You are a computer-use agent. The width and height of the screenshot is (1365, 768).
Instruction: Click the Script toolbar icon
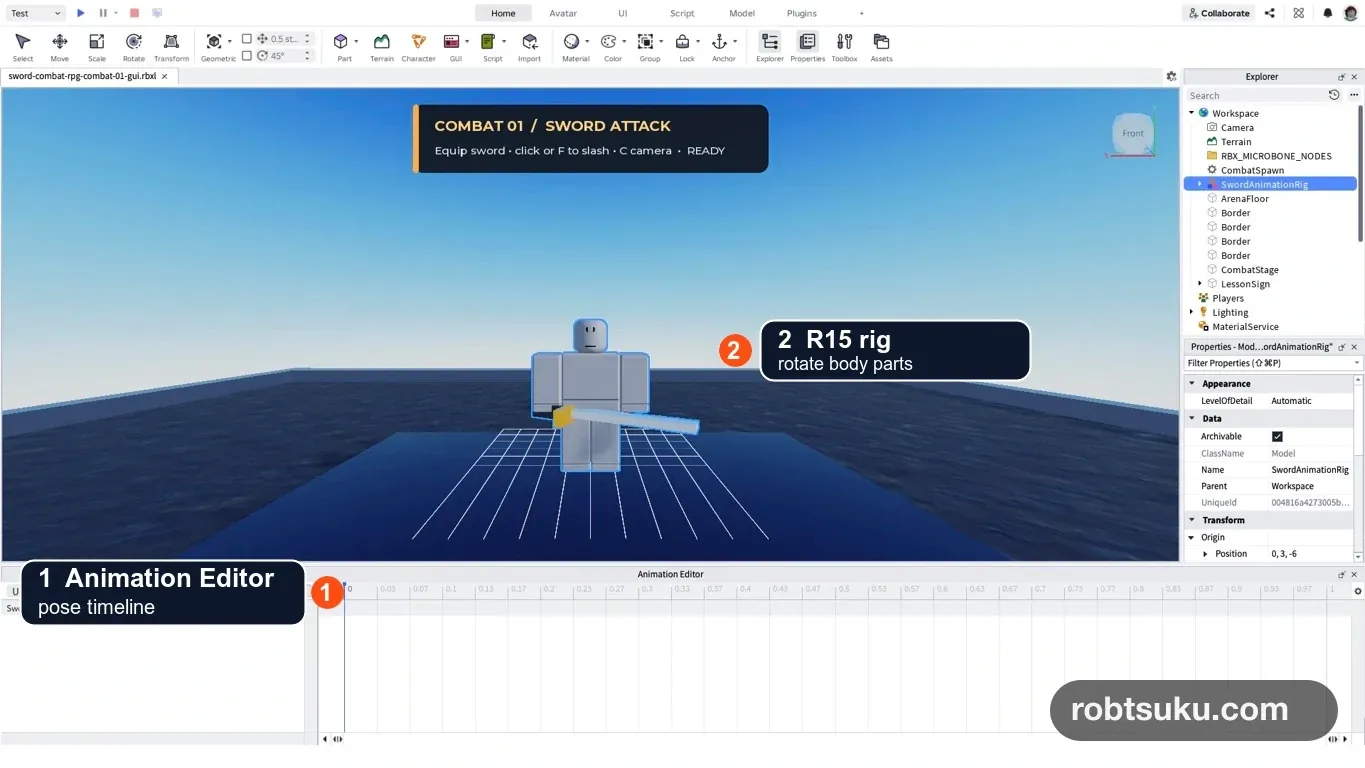(489, 42)
